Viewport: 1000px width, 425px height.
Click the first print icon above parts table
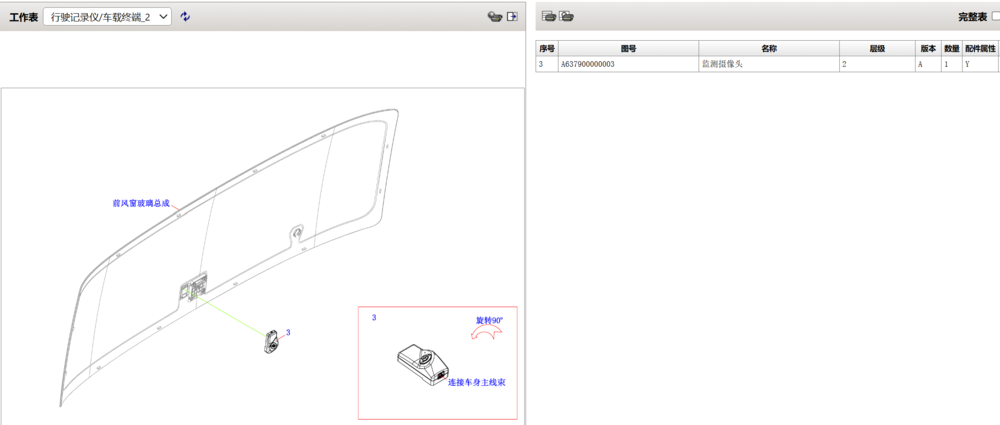(x=548, y=17)
